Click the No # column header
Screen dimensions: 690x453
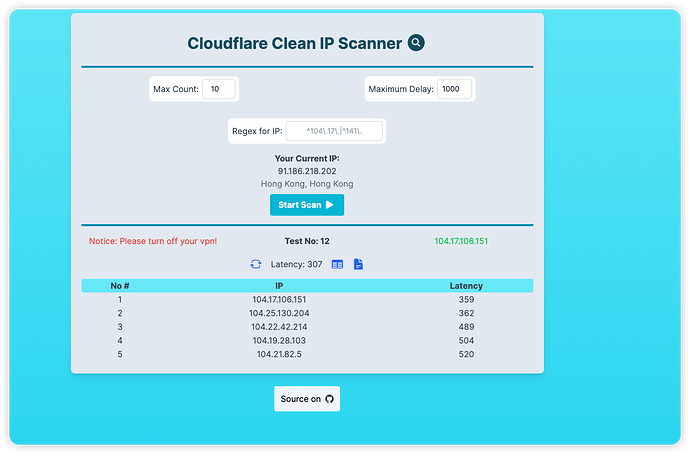[120, 286]
